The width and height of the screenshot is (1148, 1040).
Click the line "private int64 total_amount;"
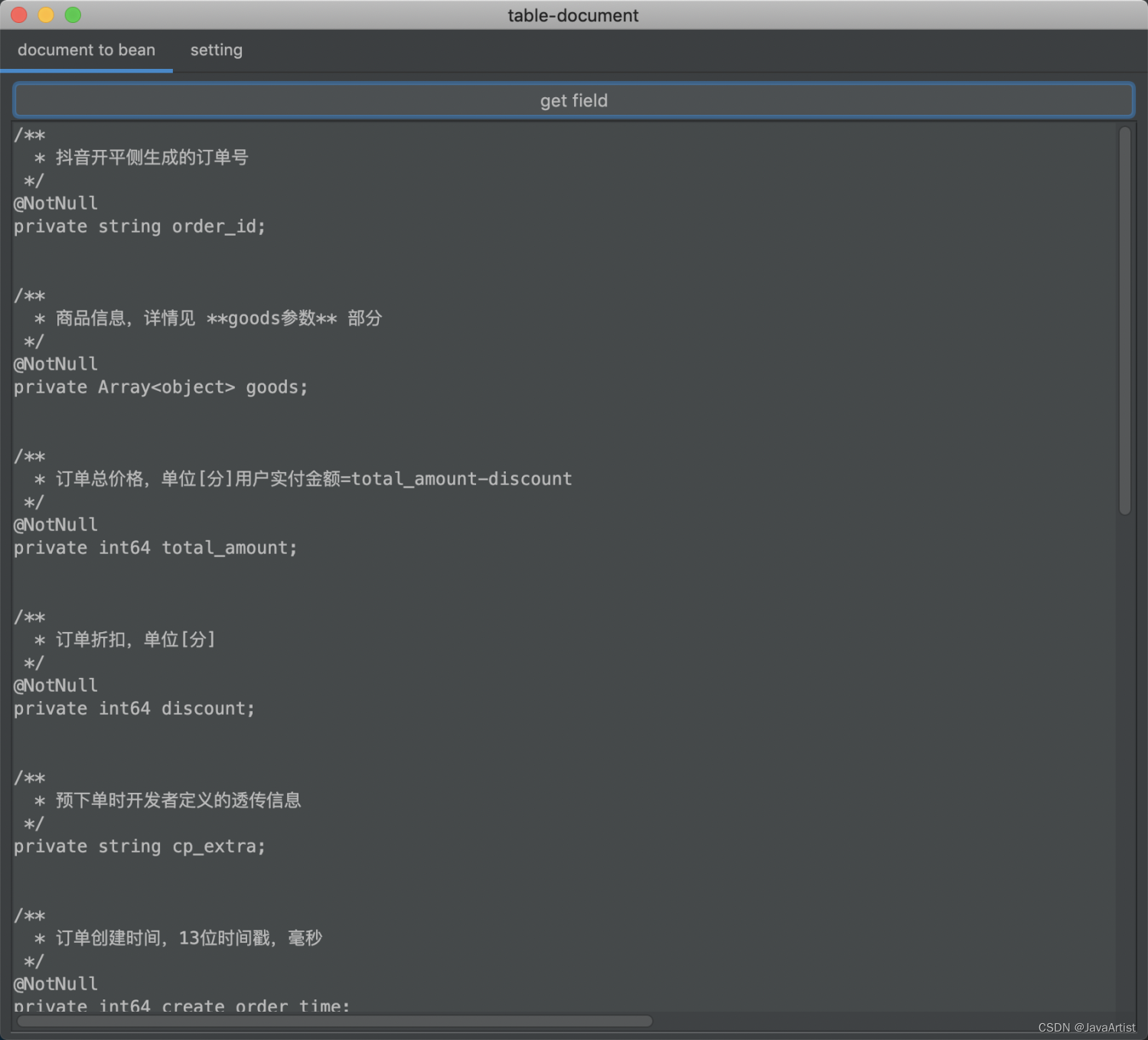[x=155, y=548]
